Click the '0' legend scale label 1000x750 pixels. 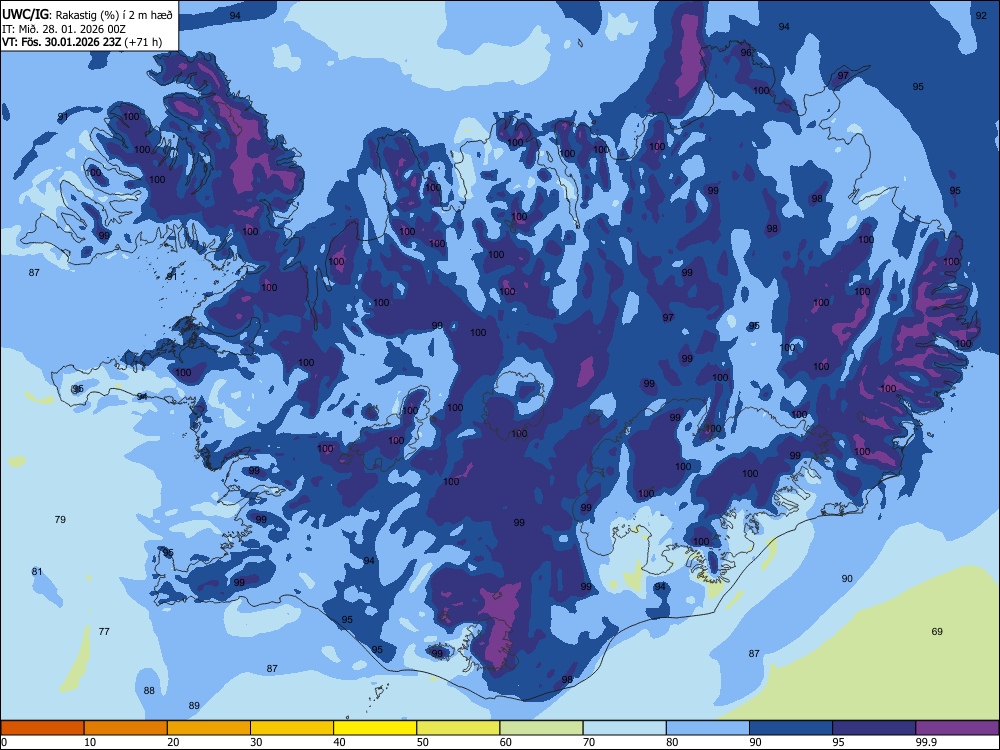coord(4,742)
